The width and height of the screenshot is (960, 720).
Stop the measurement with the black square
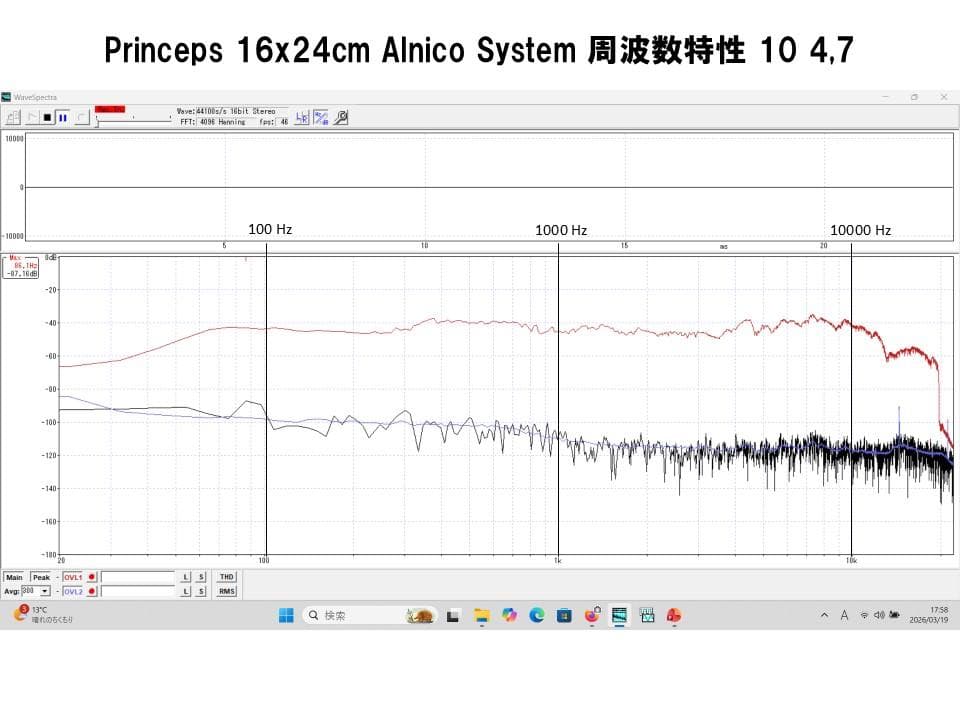tap(47, 118)
